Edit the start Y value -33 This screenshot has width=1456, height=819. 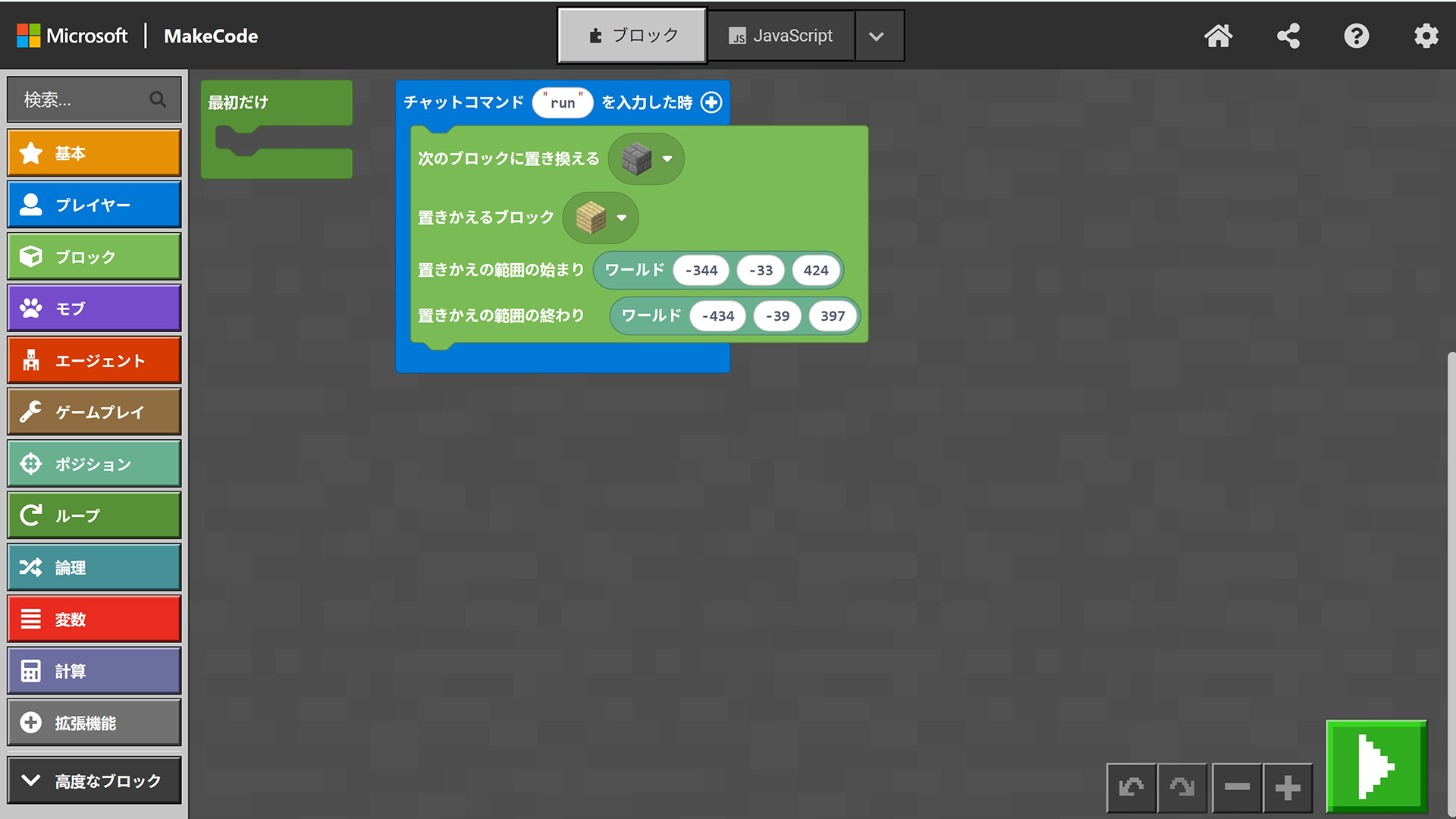point(761,270)
